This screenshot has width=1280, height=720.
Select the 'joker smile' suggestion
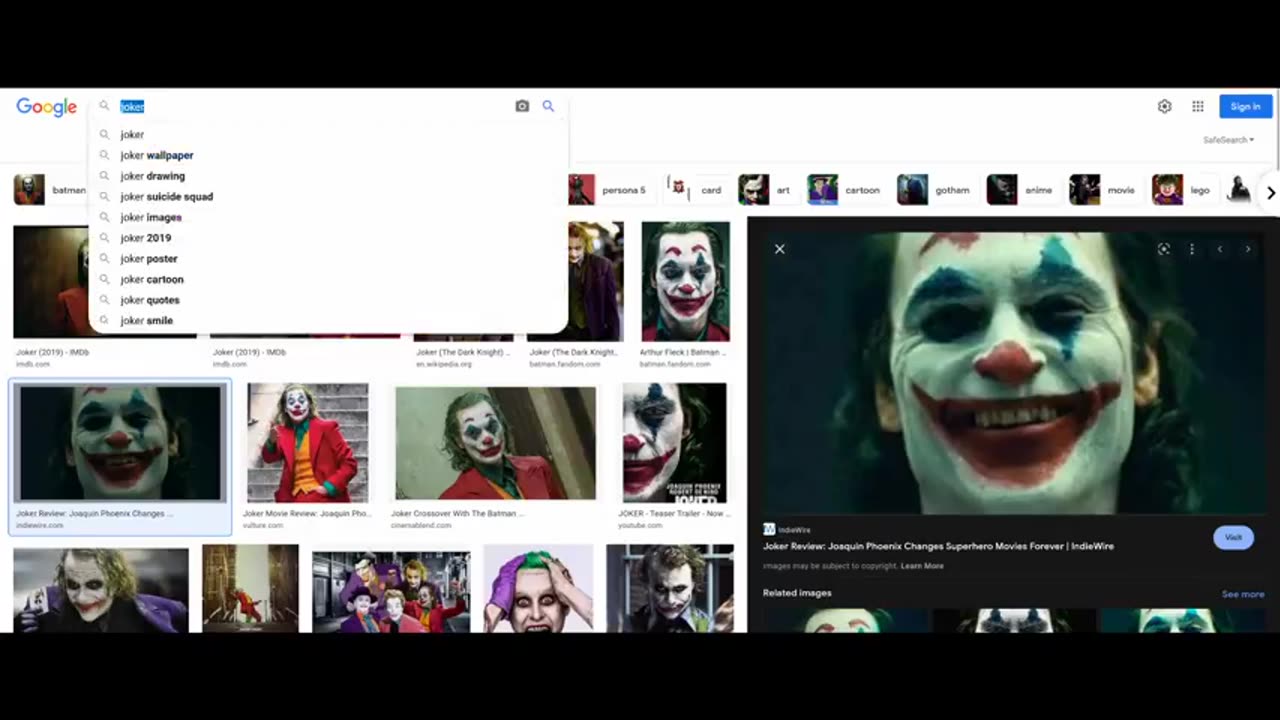click(x=328, y=321)
